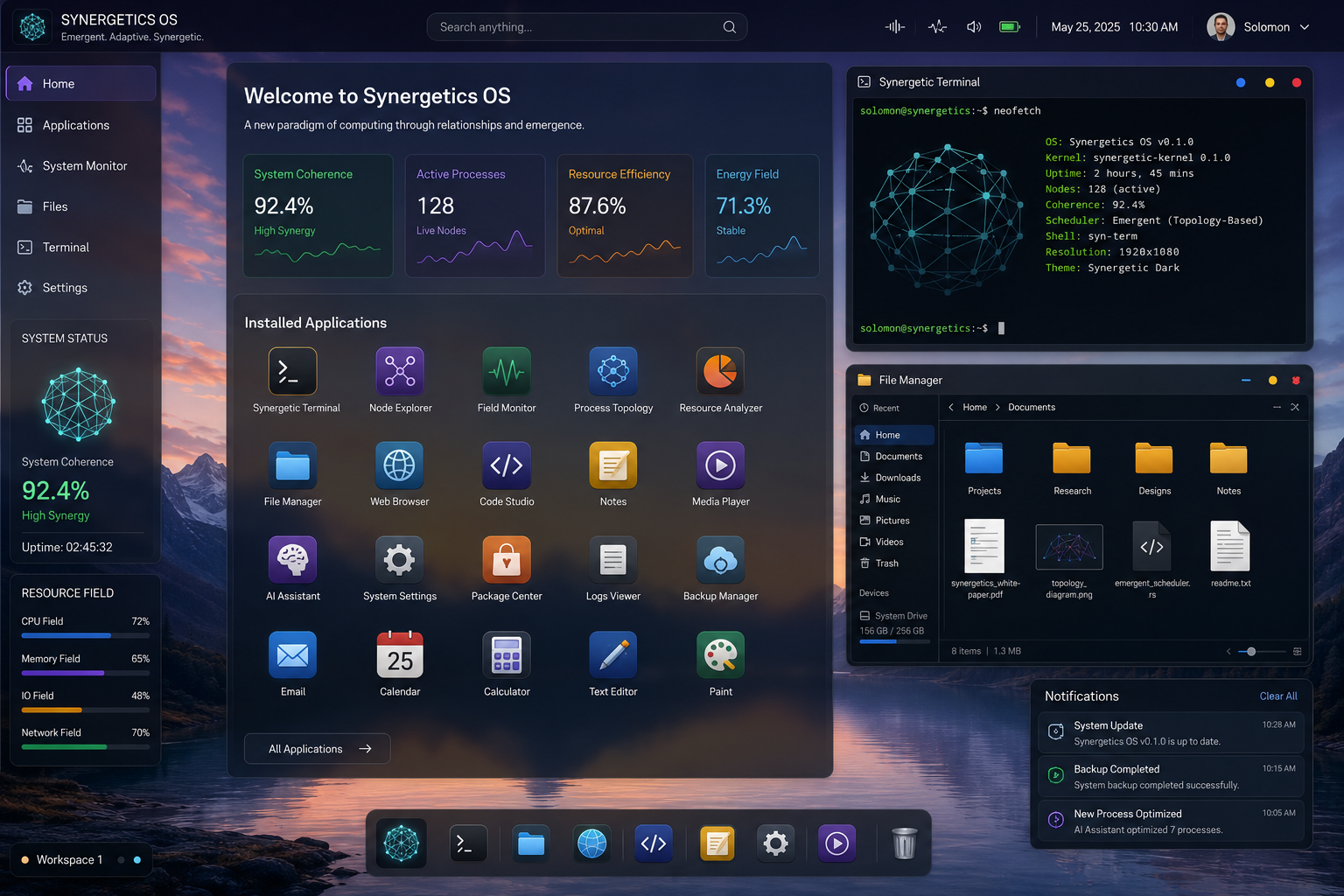Open the trash can in the dock
The image size is (1344, 896).
coord(904,843)
